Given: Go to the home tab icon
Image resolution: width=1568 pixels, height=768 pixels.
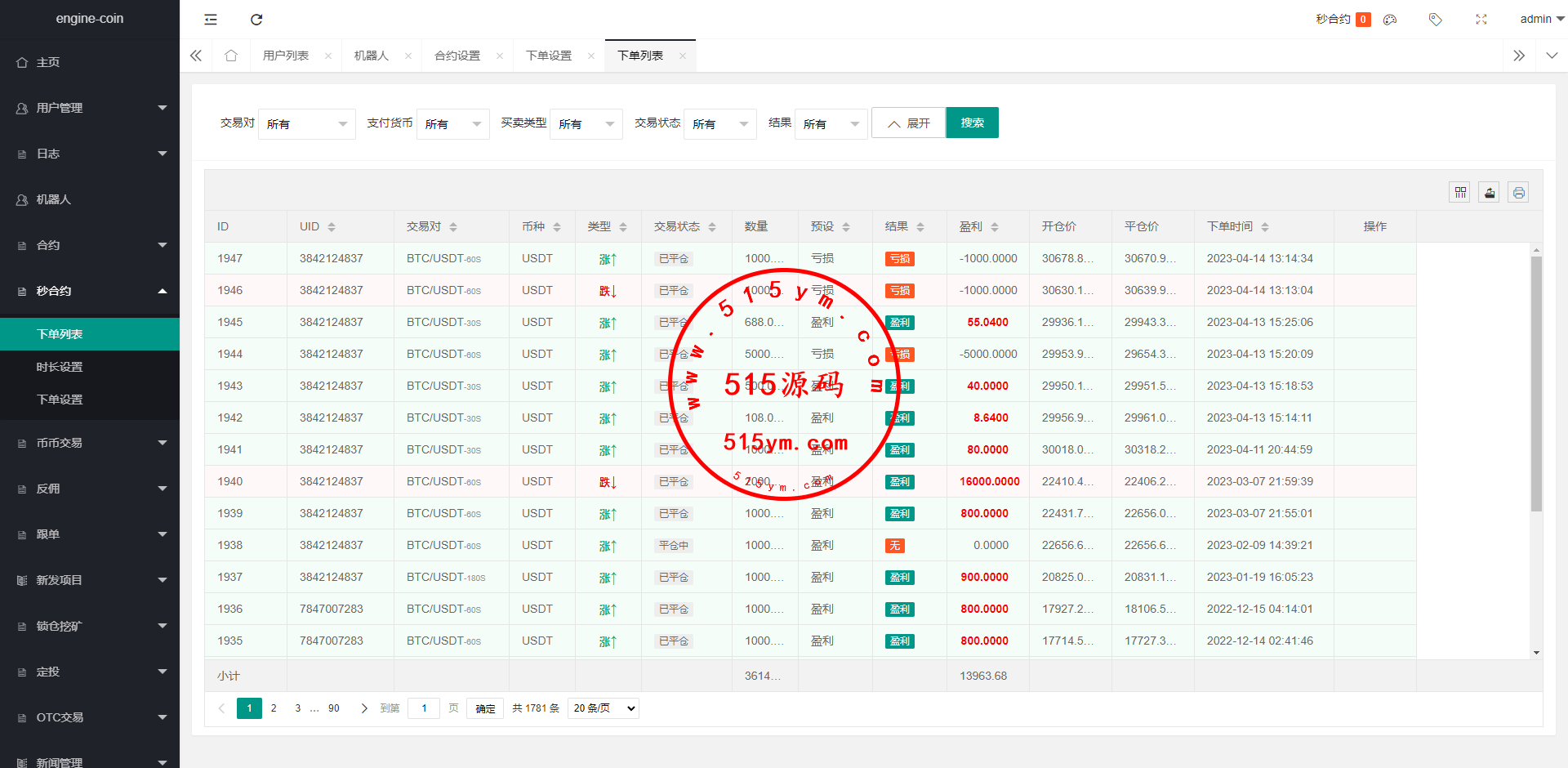Looking at the screenshot, I should (231, 56).
